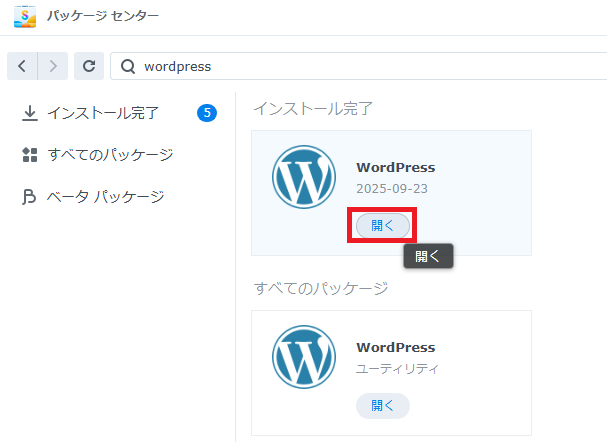
Task: Click the grid icon beside すべてのパッケージ
Action: [30, 155]
